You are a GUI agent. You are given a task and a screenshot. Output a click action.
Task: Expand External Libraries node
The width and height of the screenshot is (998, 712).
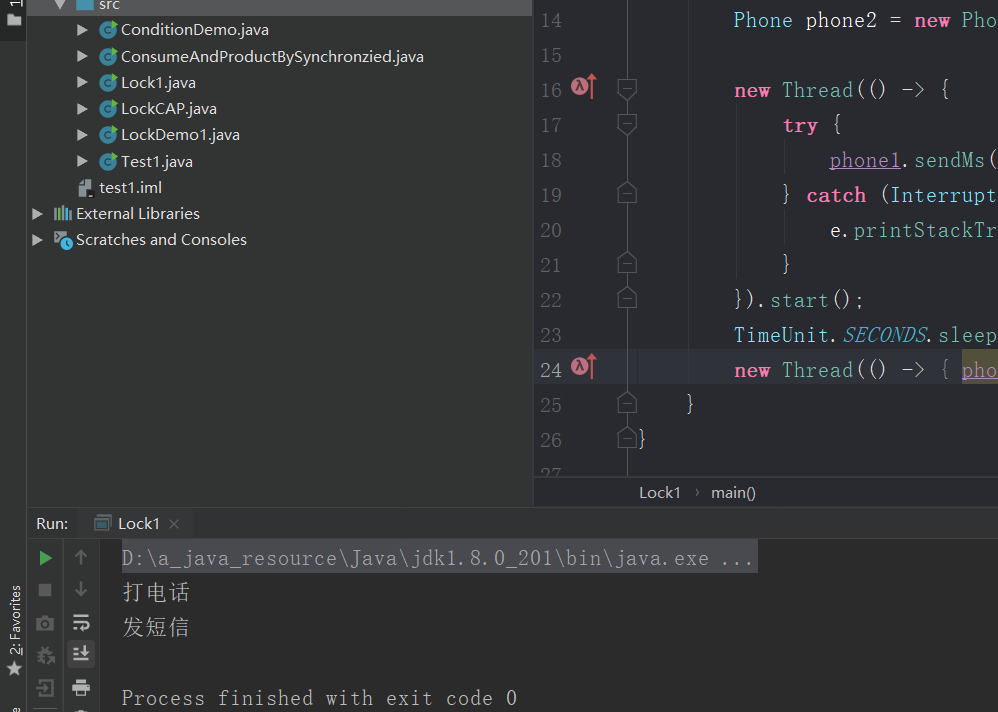(38, 213)
